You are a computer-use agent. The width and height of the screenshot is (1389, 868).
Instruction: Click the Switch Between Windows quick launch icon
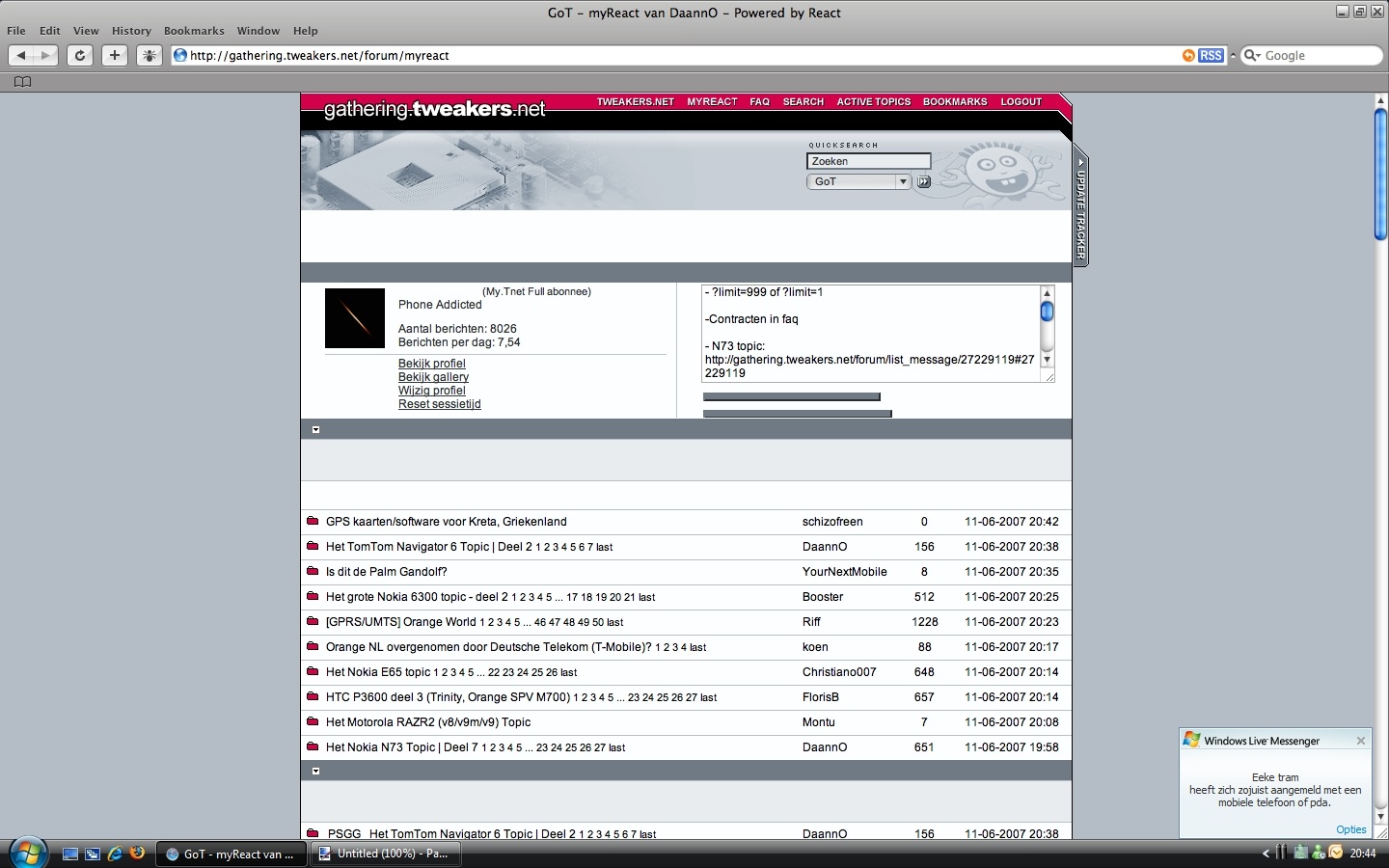pos(93,854)
